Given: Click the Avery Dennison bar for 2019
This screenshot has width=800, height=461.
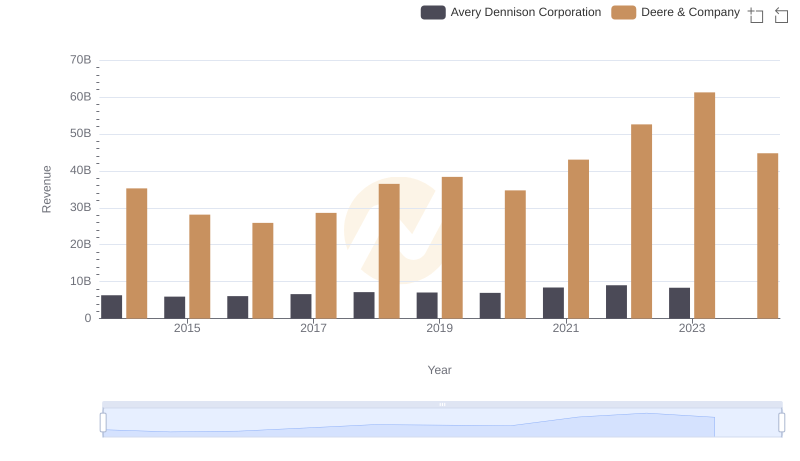Looking at the screenshot, I should (427, 305).
